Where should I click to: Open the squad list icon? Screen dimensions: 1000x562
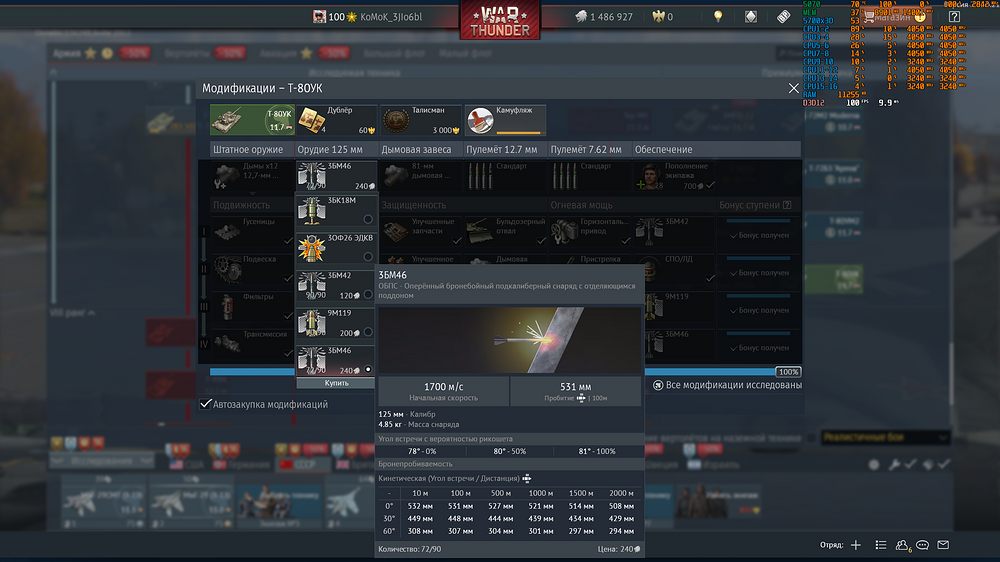click(881, 545)
